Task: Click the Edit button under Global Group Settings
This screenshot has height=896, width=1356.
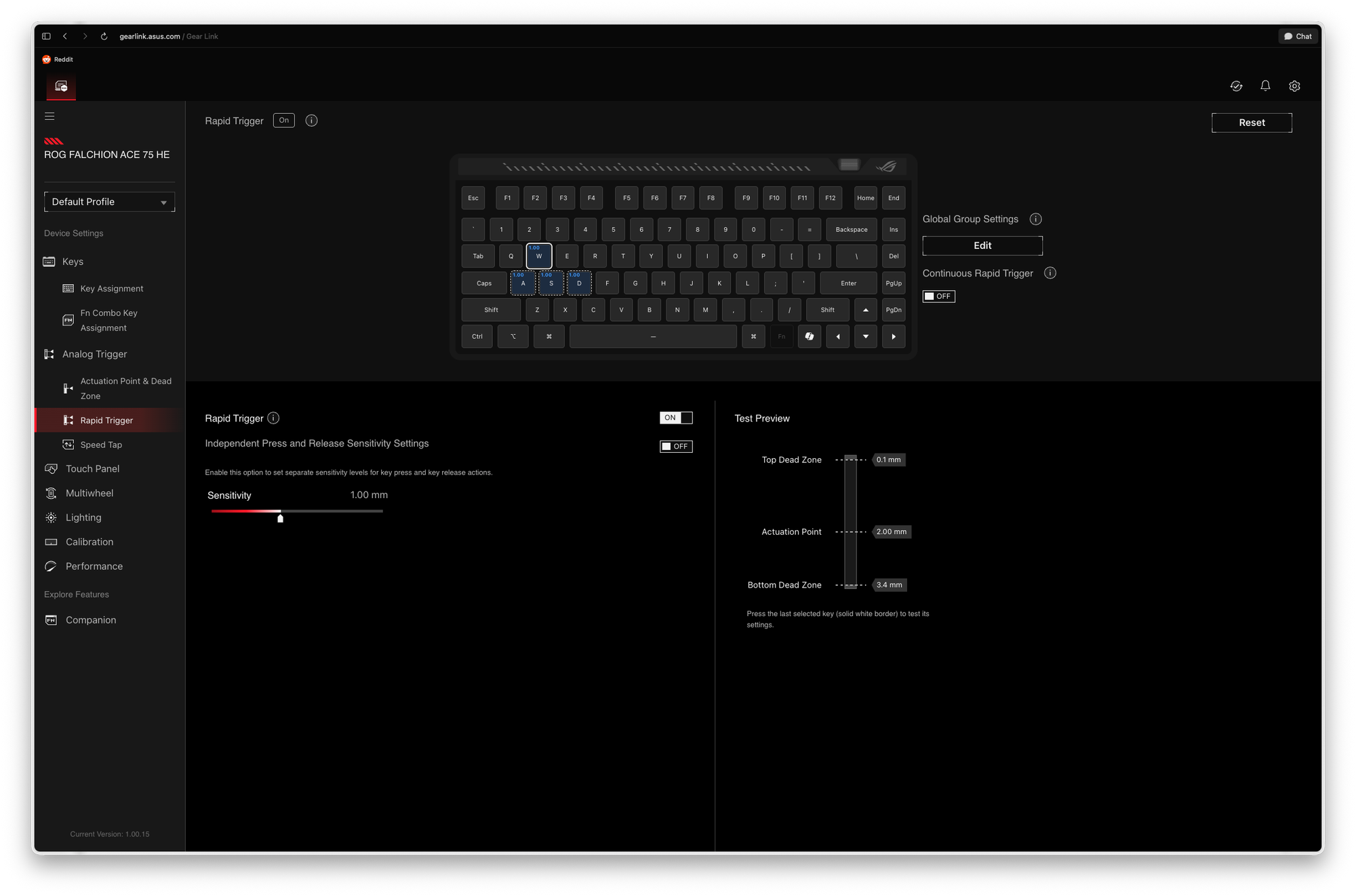Action: pyautogui.click(x=982, y=245)
